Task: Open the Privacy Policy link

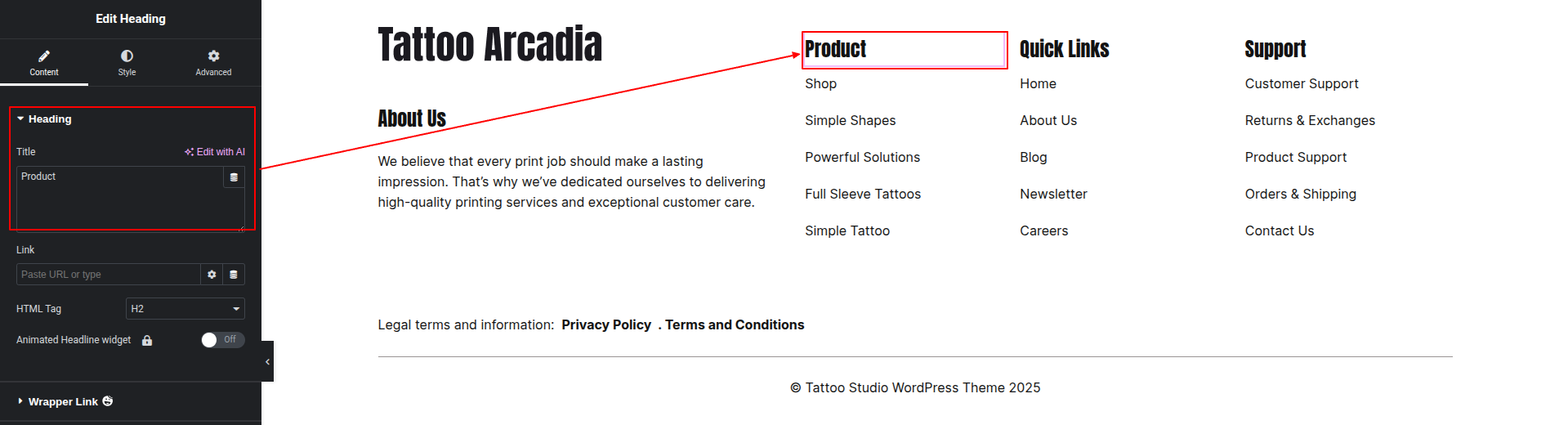Action: point(606,325)
